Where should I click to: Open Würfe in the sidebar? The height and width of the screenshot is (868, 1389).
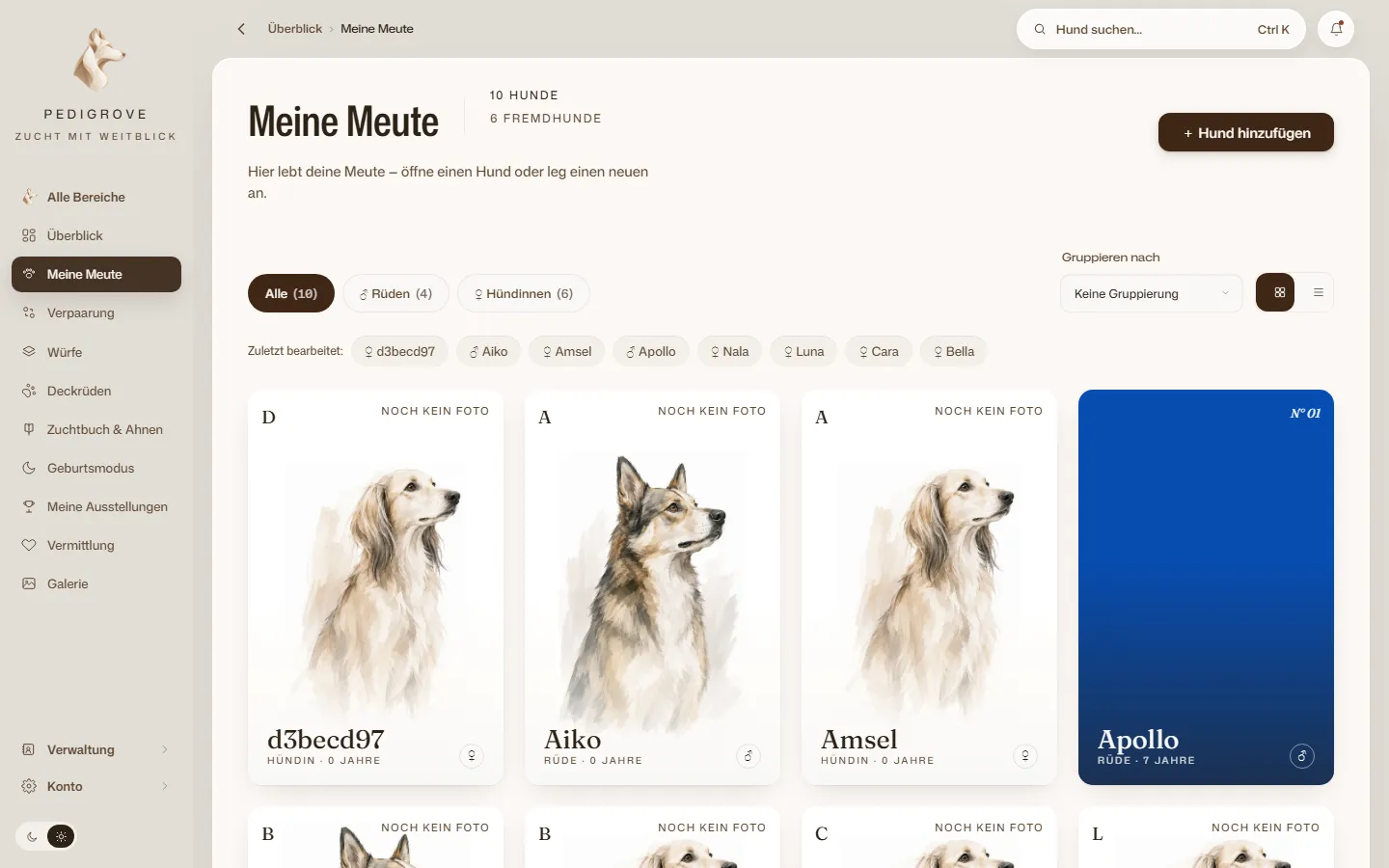click(96, 352)
